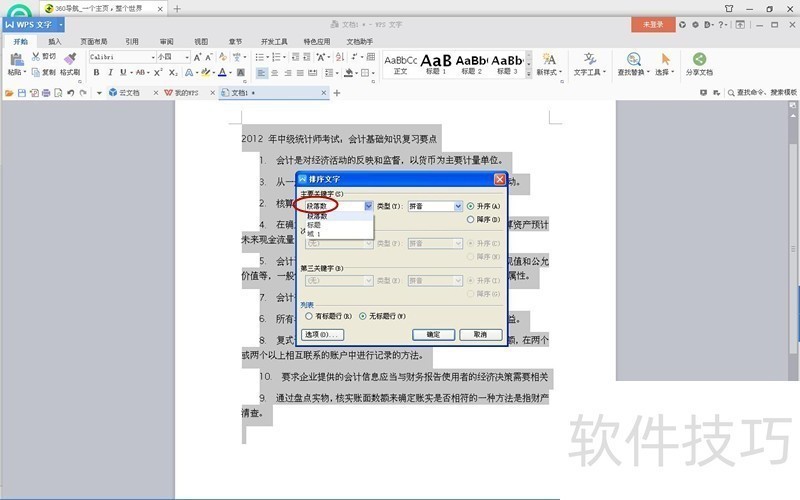Switch to the 视图 (View) ribbon tab
The width and height of the screenshot is (800, 500).
[201, 41]
